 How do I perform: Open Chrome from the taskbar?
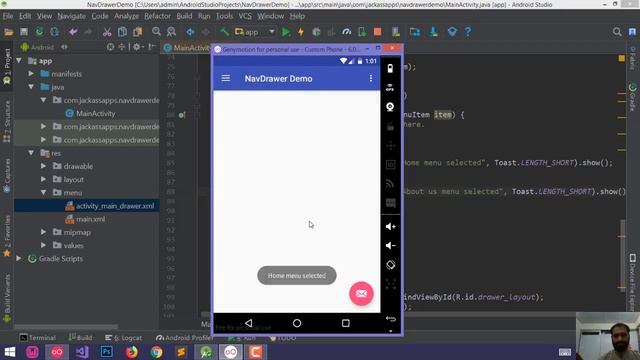[156, 352]
